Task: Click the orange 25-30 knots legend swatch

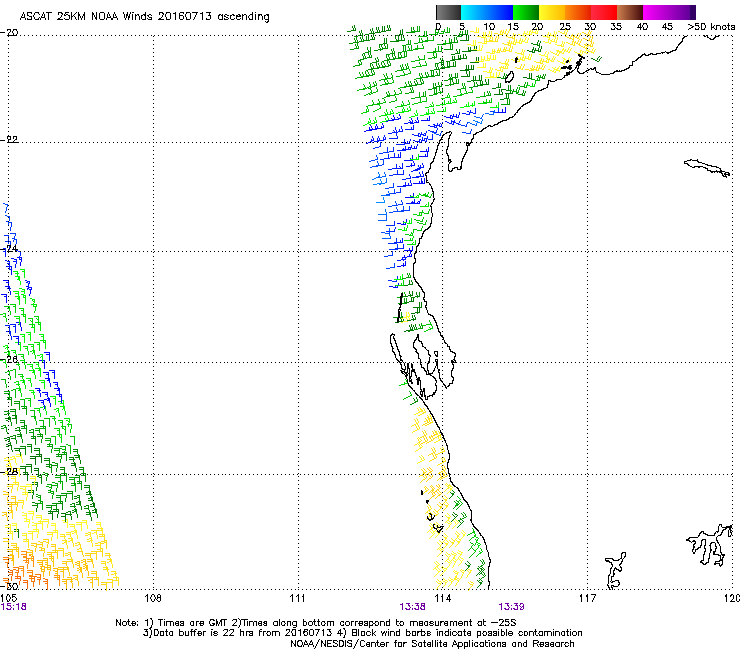Action: [578, 12]
